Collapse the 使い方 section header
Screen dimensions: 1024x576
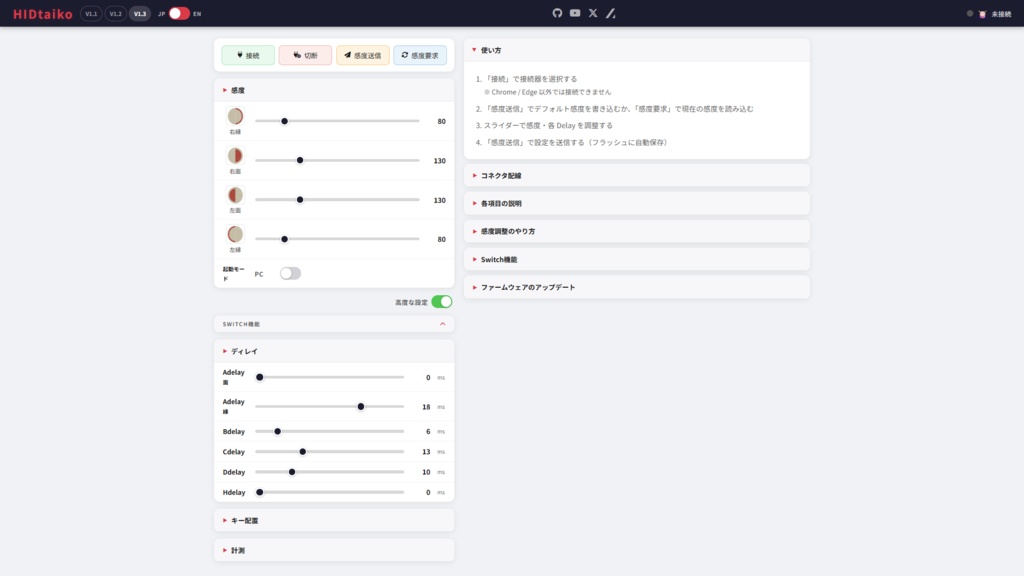point(637,50)
